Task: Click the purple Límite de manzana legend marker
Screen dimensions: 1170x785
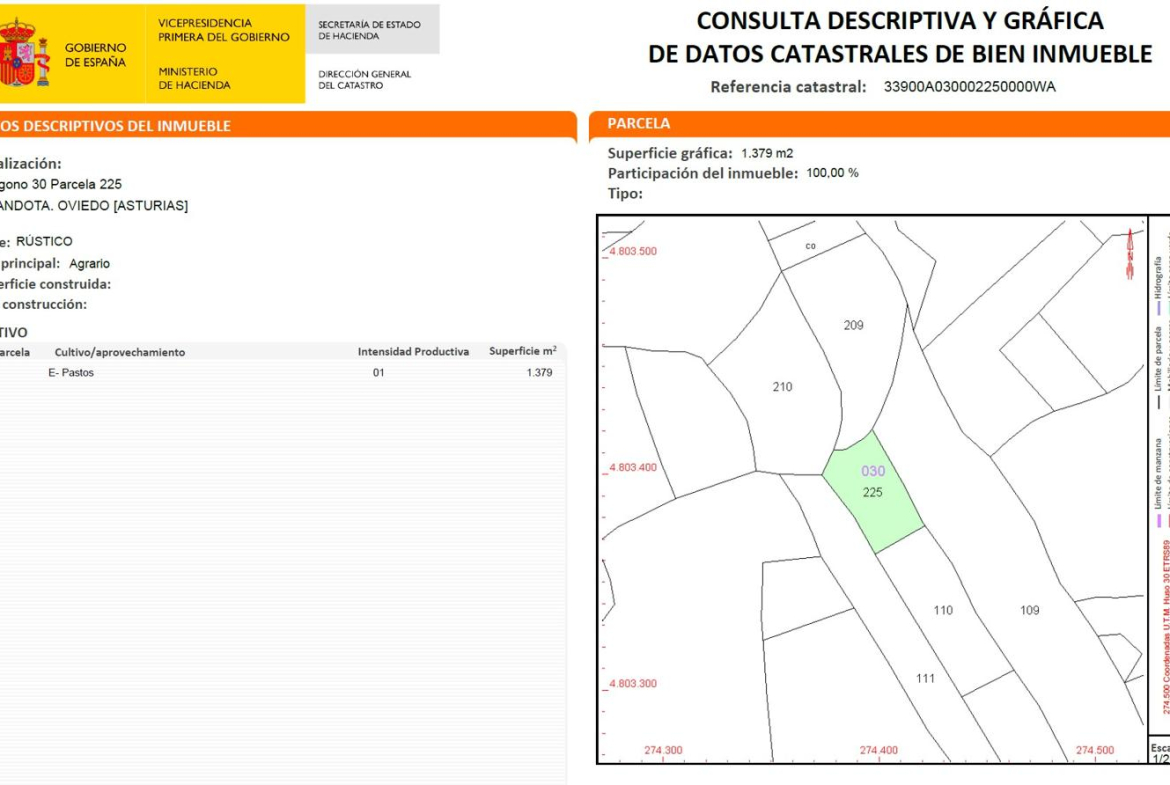Action: [1159, 519]
